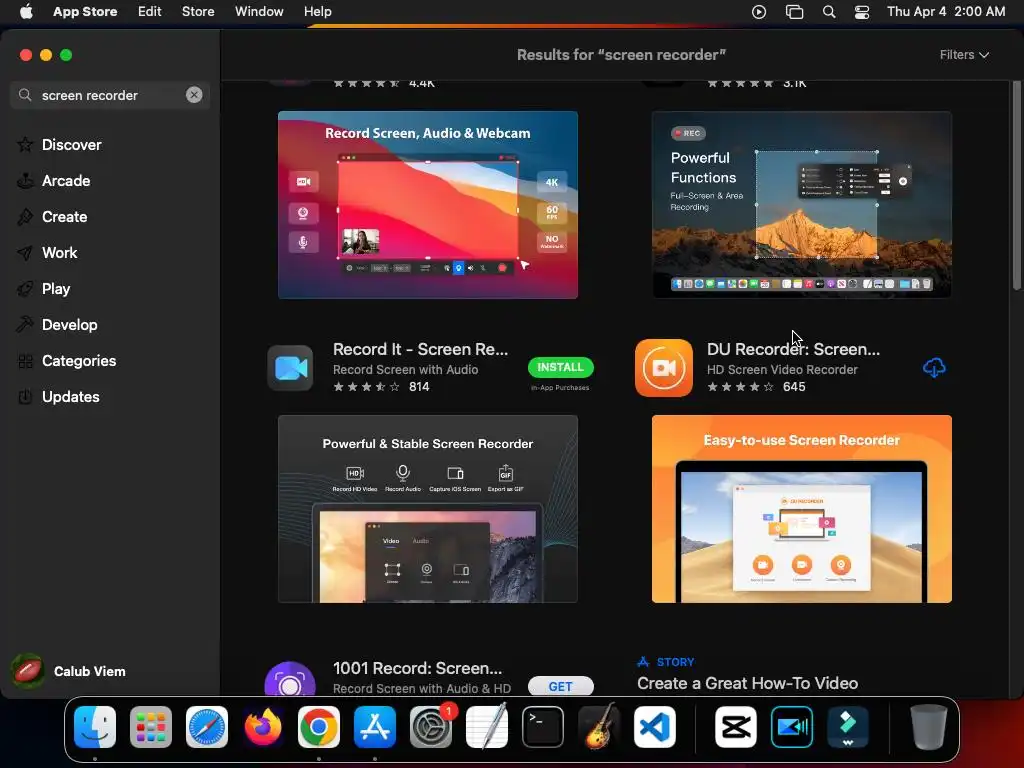Open System Preferences from the Dock
The height and width of the screenshot is (768, 1024).
pyautogui.click(x=431, y=727)
